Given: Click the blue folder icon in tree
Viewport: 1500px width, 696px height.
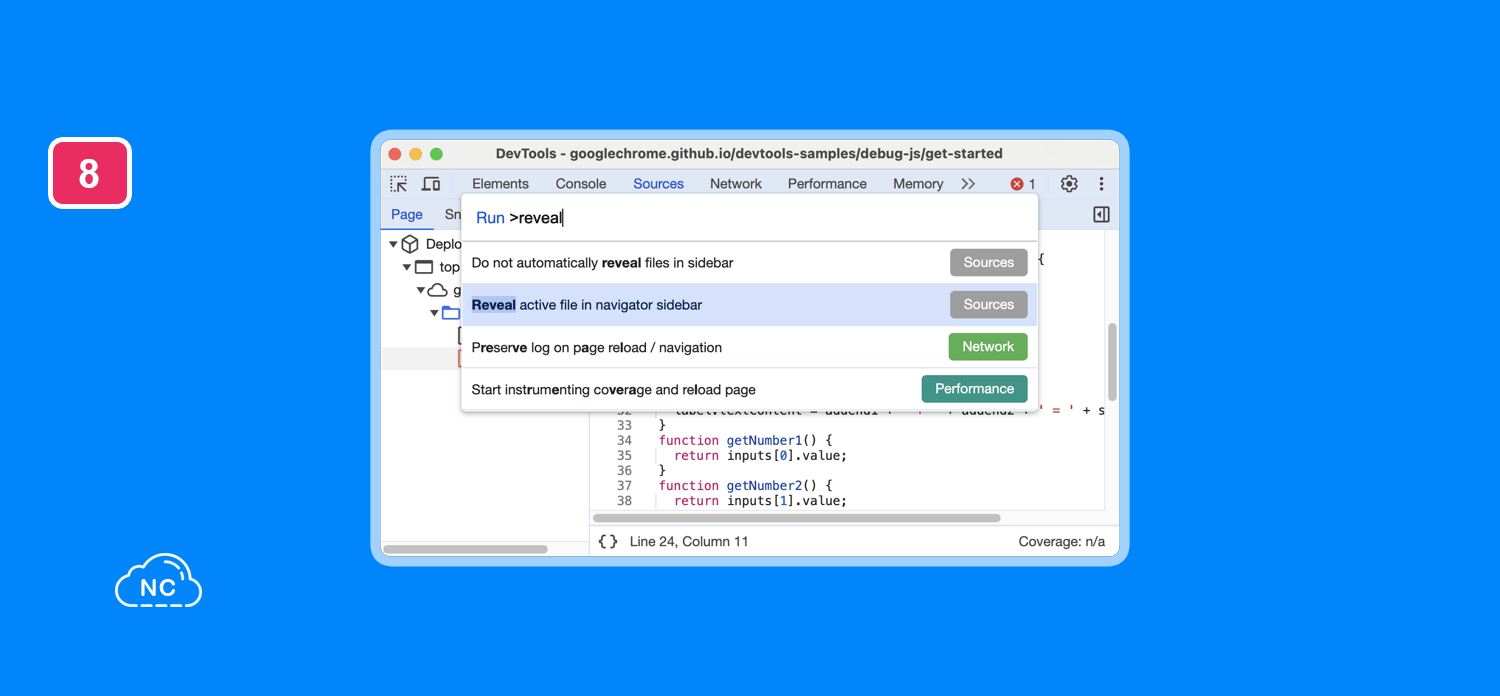Looking at the screenshot, I should (x=451, y=313).
